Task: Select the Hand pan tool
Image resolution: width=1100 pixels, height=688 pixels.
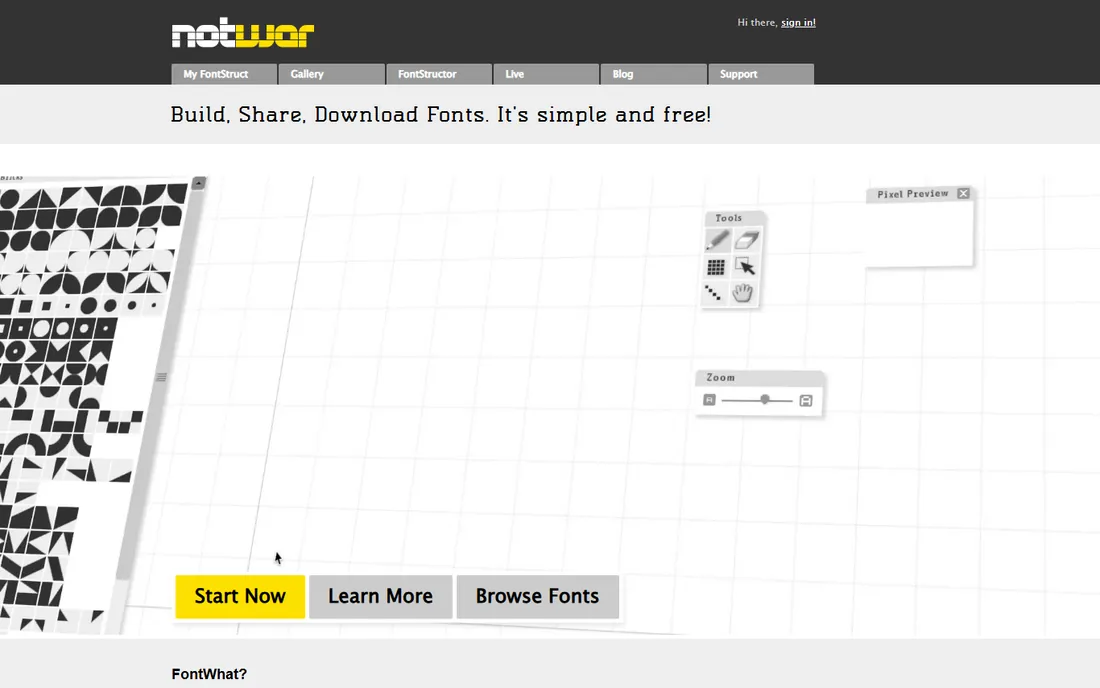Action: click(742, 292)
